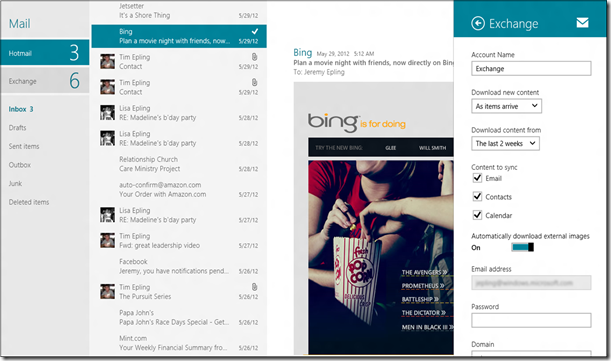
Task: Click the Battleship link in Bing email
Action: pos(420,299)
